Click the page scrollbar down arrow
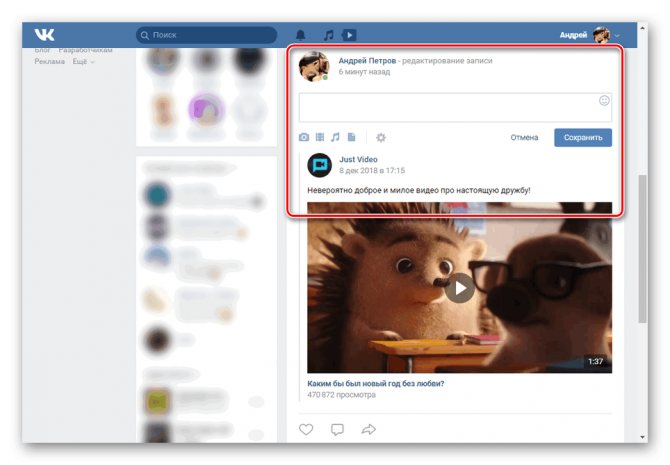Image resolution: width=670 pixels, height=465 pixels. point(642,437)
